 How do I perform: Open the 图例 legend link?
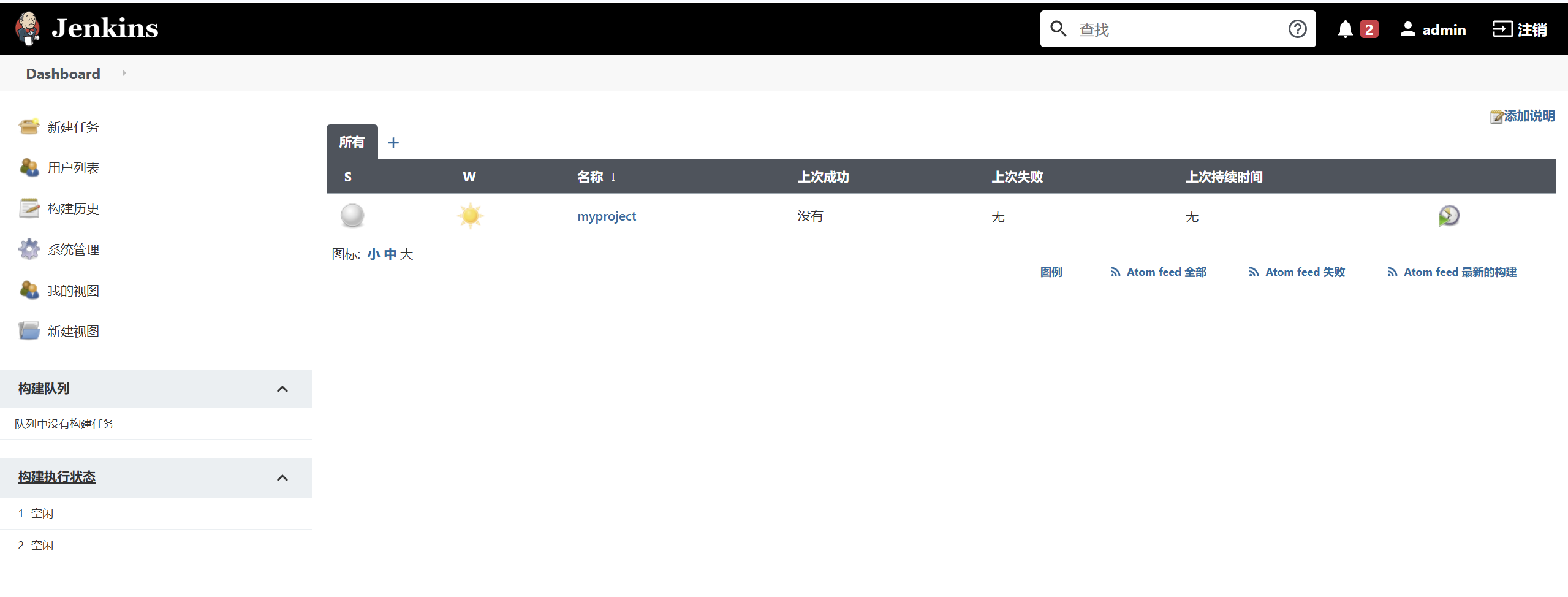(1051, 272)
